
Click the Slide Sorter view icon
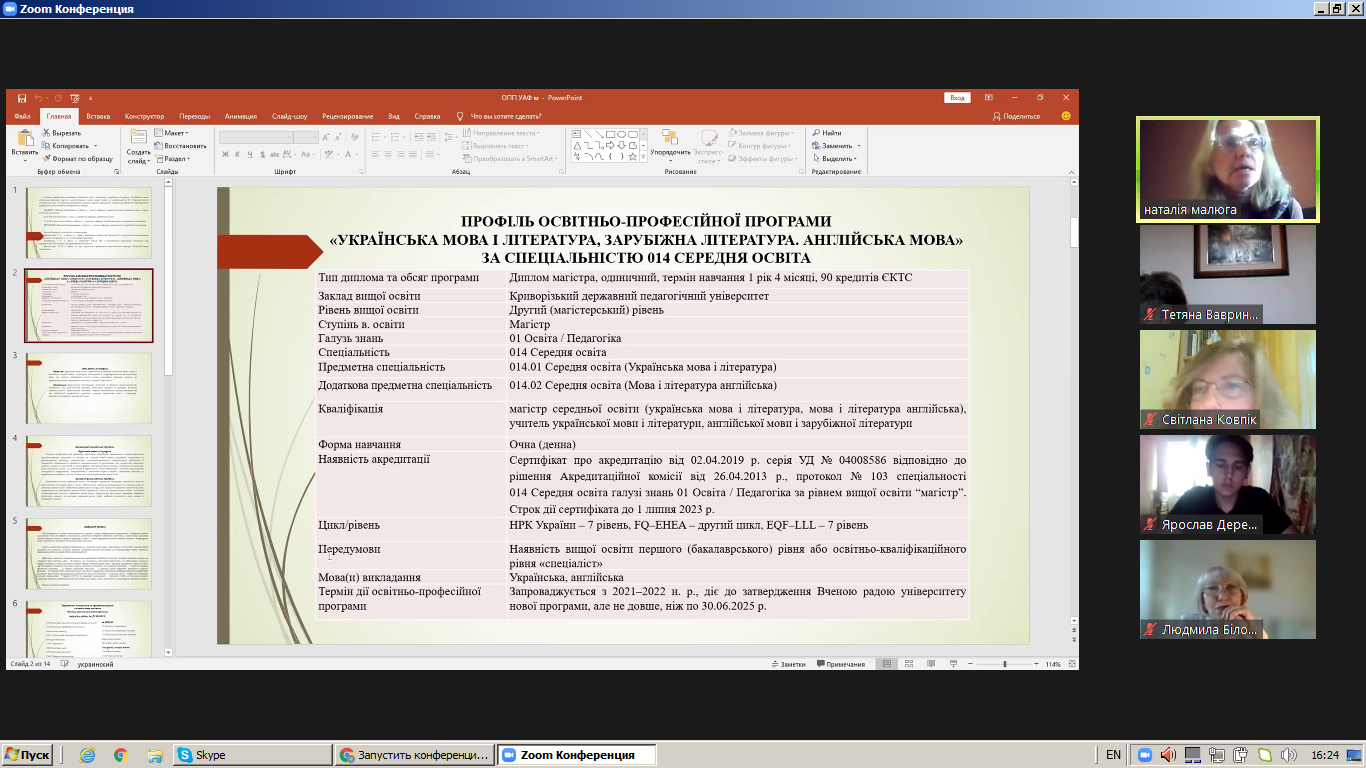(908, 664)
